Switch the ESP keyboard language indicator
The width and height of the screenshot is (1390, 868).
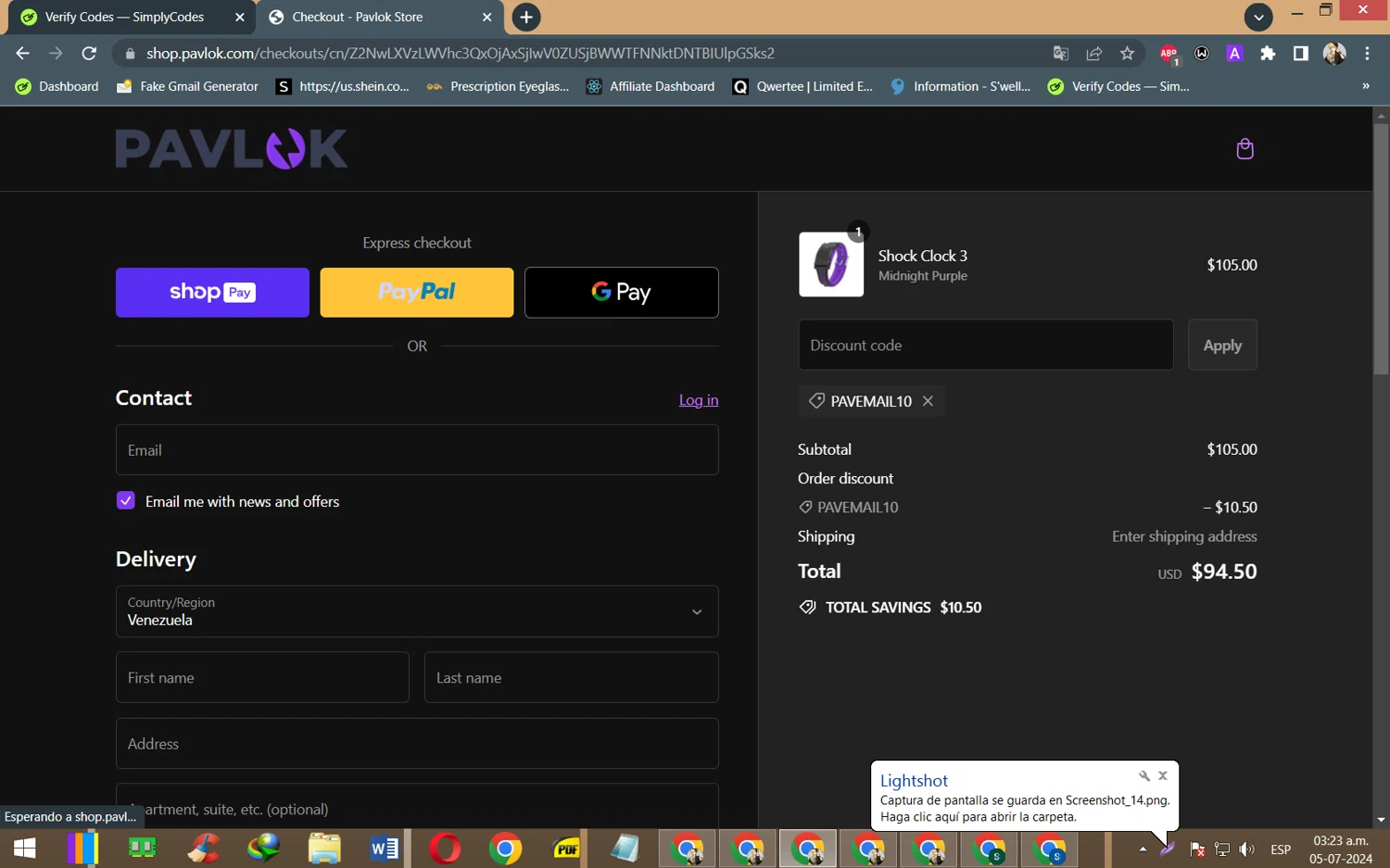tap(1281, 849)
